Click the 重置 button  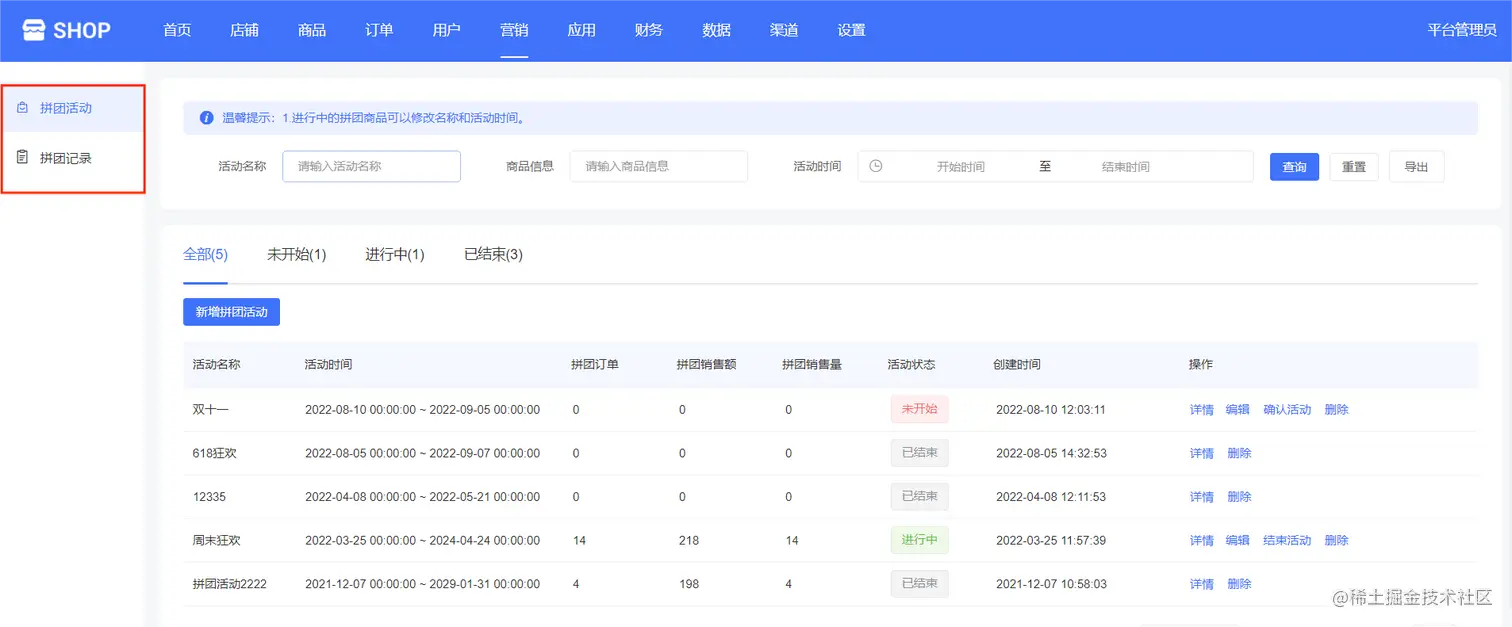[1354, 167]
